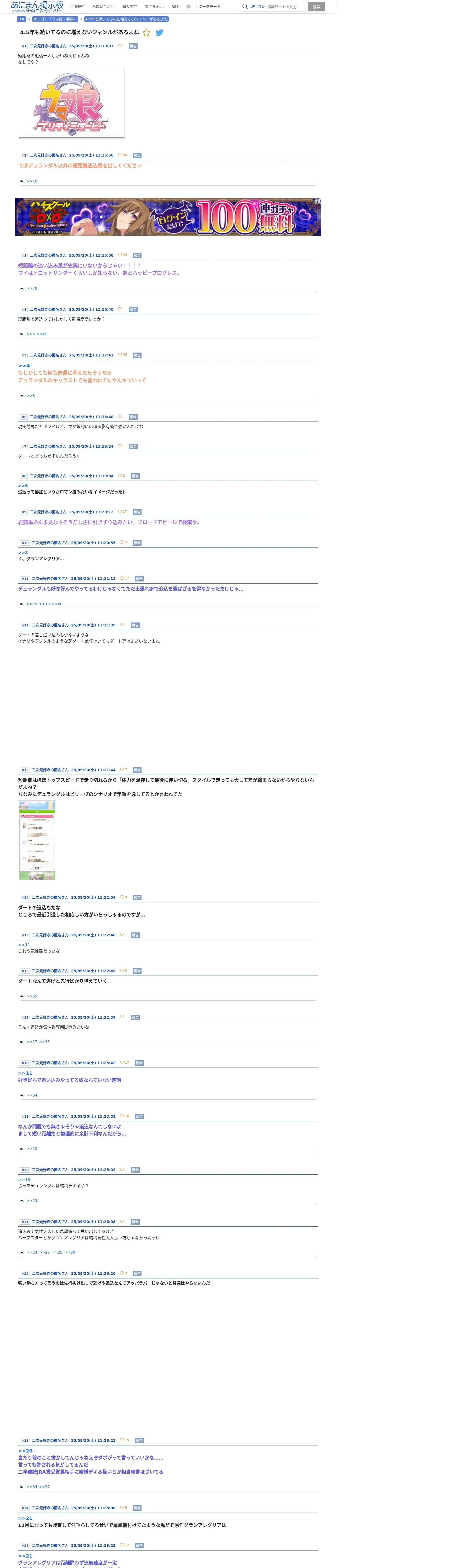
Task: Follow the >>78 reply link under post 3
Action: pos(32,289)
